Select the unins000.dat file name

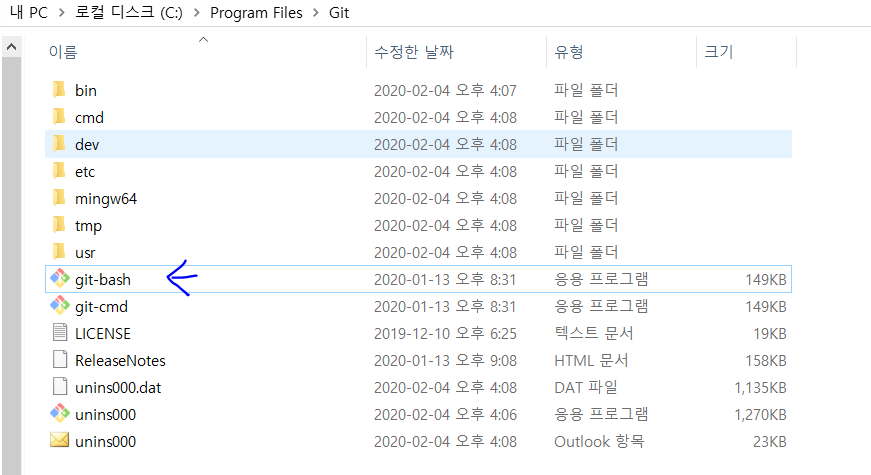point(118,388)
